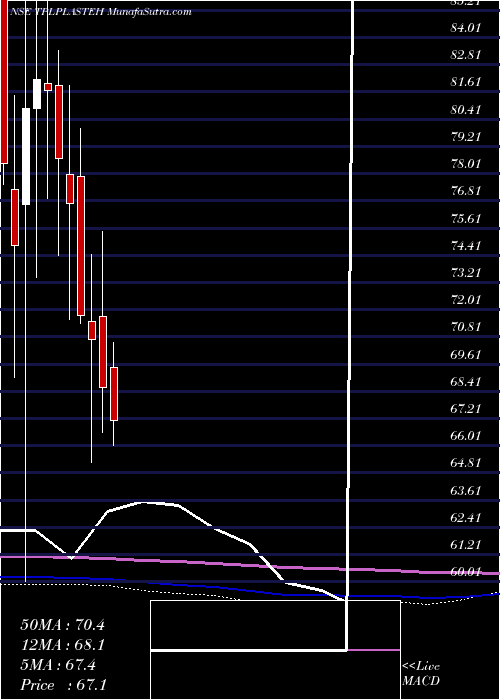
Task: Click the 50MA : 70.4 value
Action: [x=62, y=625]
